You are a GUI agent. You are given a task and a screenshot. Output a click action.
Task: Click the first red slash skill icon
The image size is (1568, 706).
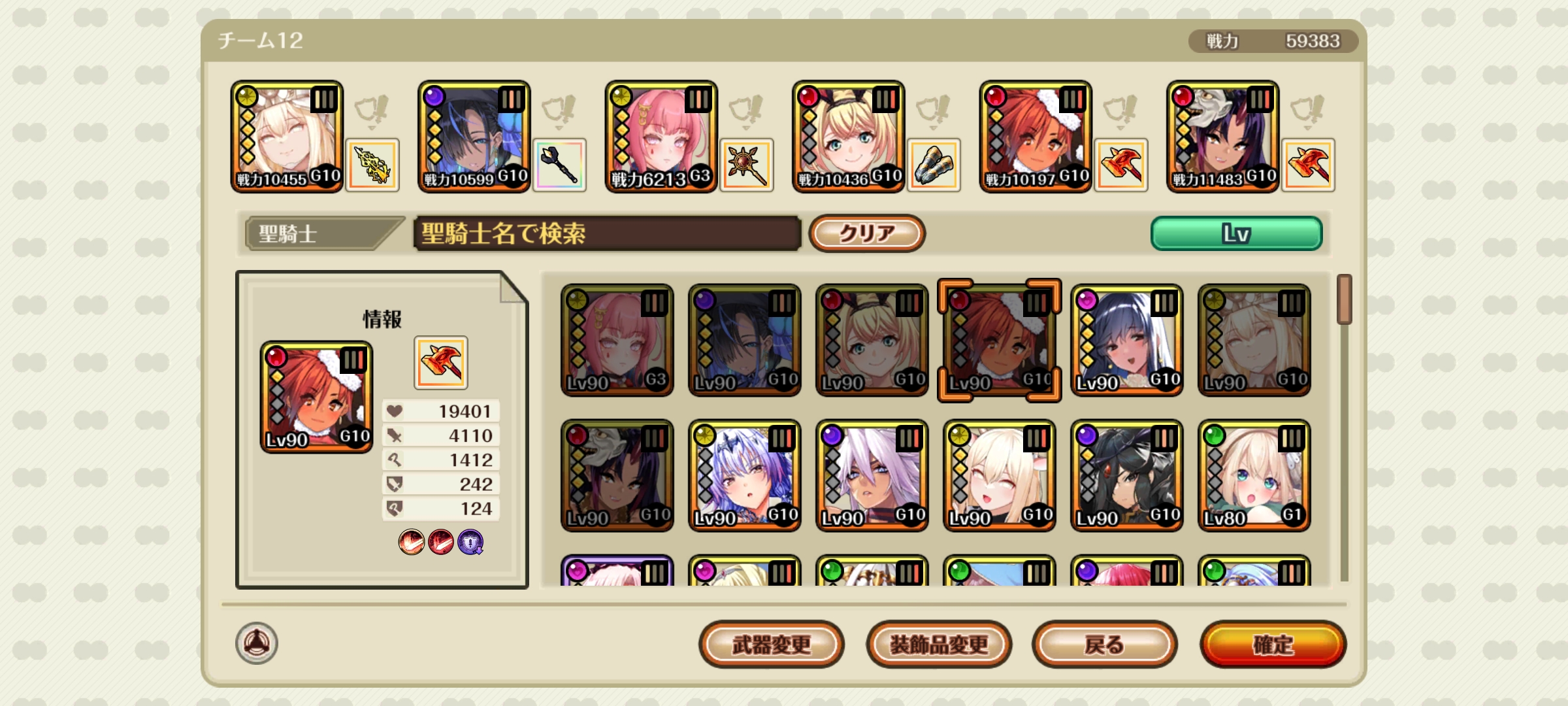tap(412, 542)
